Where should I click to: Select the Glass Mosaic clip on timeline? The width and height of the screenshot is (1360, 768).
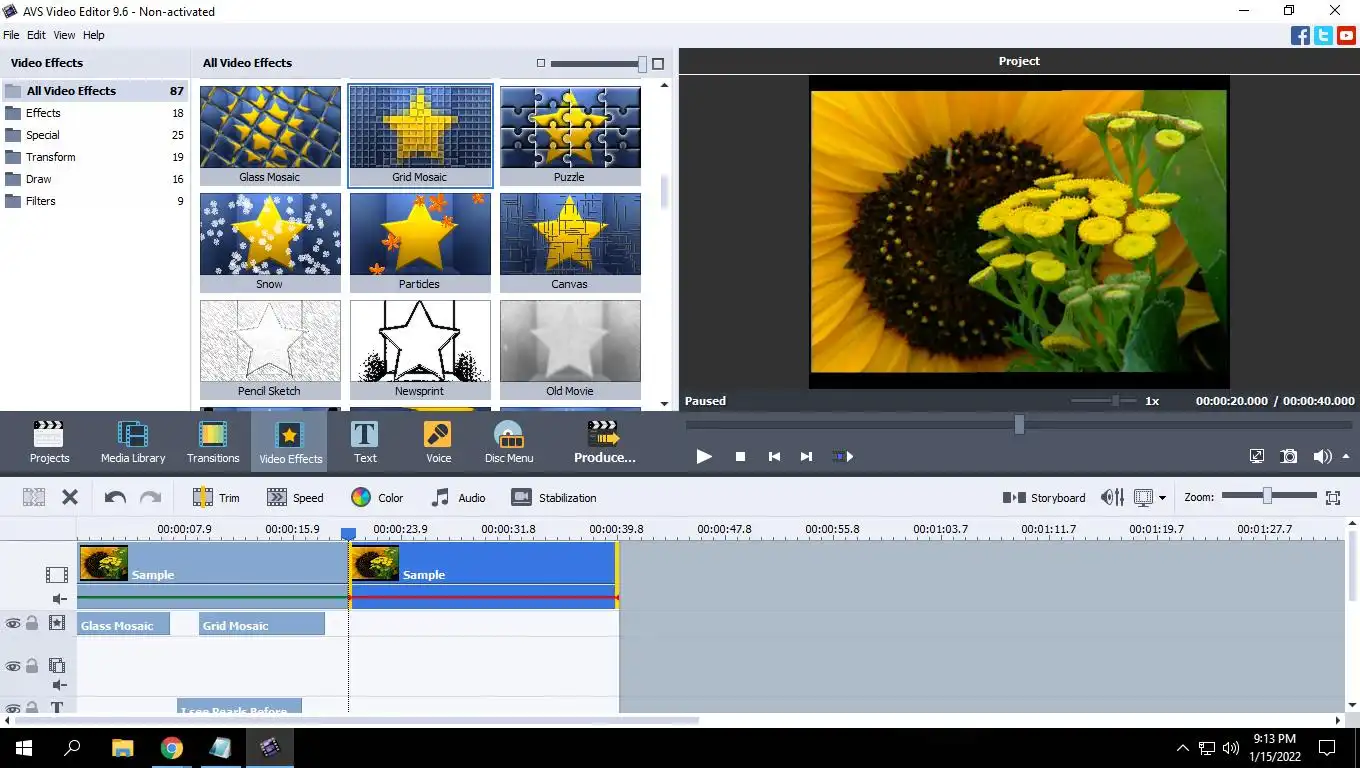[124, 625]
